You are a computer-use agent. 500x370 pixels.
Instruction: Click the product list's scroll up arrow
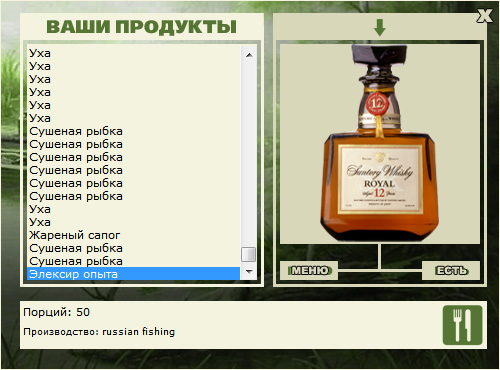click(x=249, y=54)
